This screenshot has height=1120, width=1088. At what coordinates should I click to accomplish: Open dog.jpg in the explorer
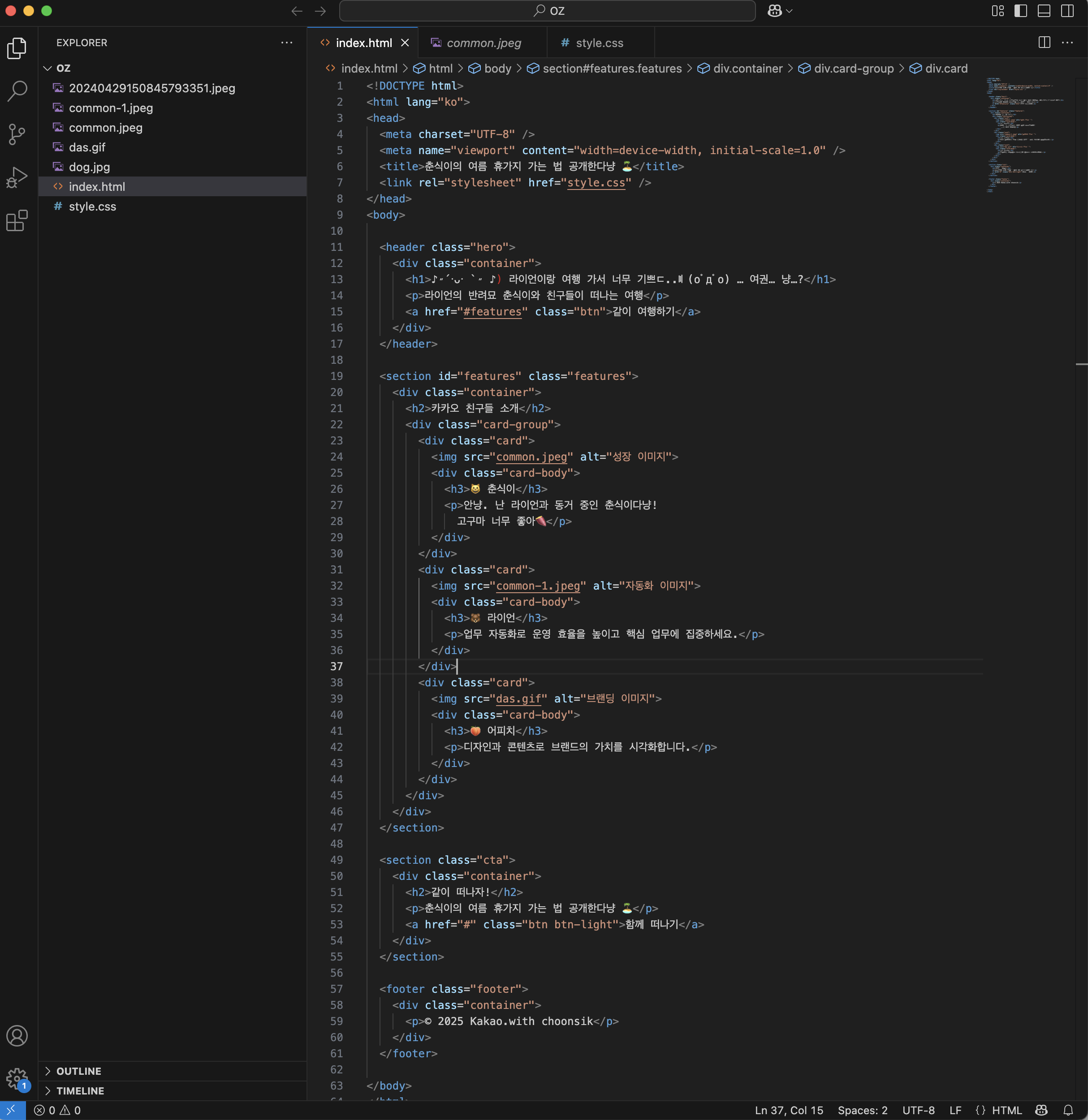(89, 167)
